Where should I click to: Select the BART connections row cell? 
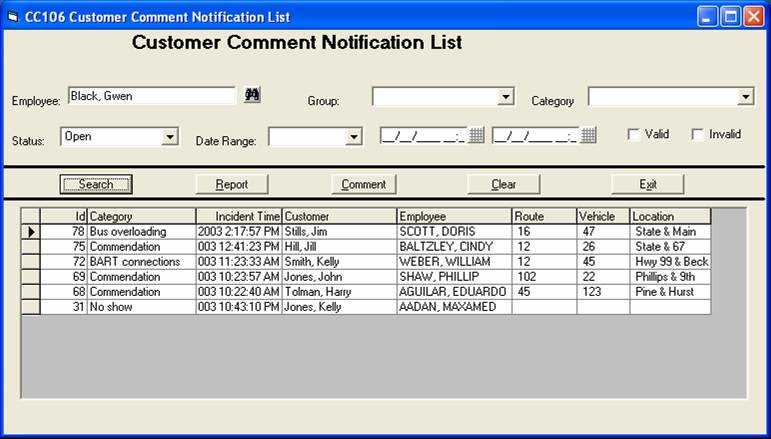[140, 262]
